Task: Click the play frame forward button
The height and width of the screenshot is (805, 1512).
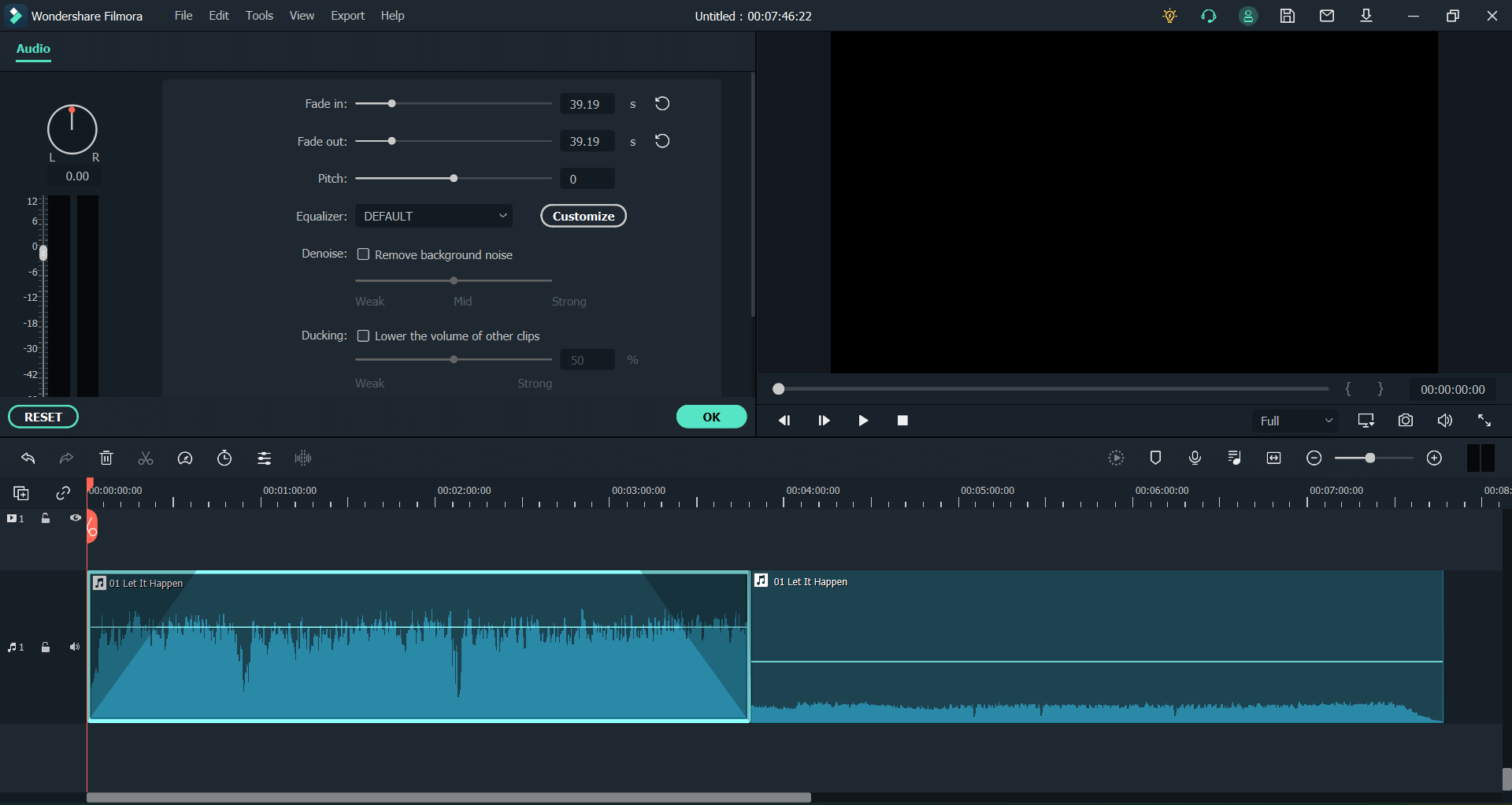Action: pyautogui.click(x=824, y=421)
